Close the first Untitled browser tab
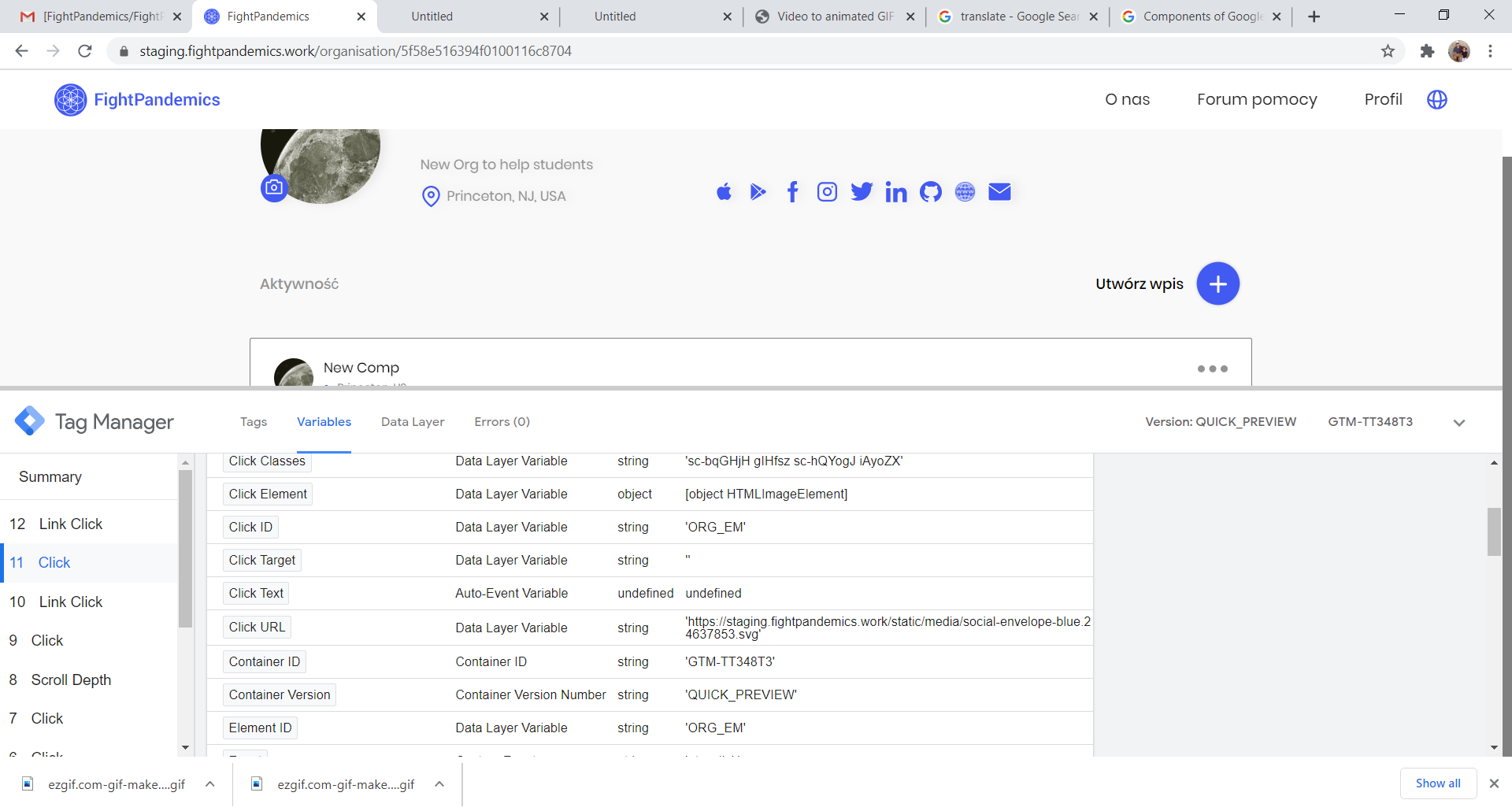 point(544,17)
